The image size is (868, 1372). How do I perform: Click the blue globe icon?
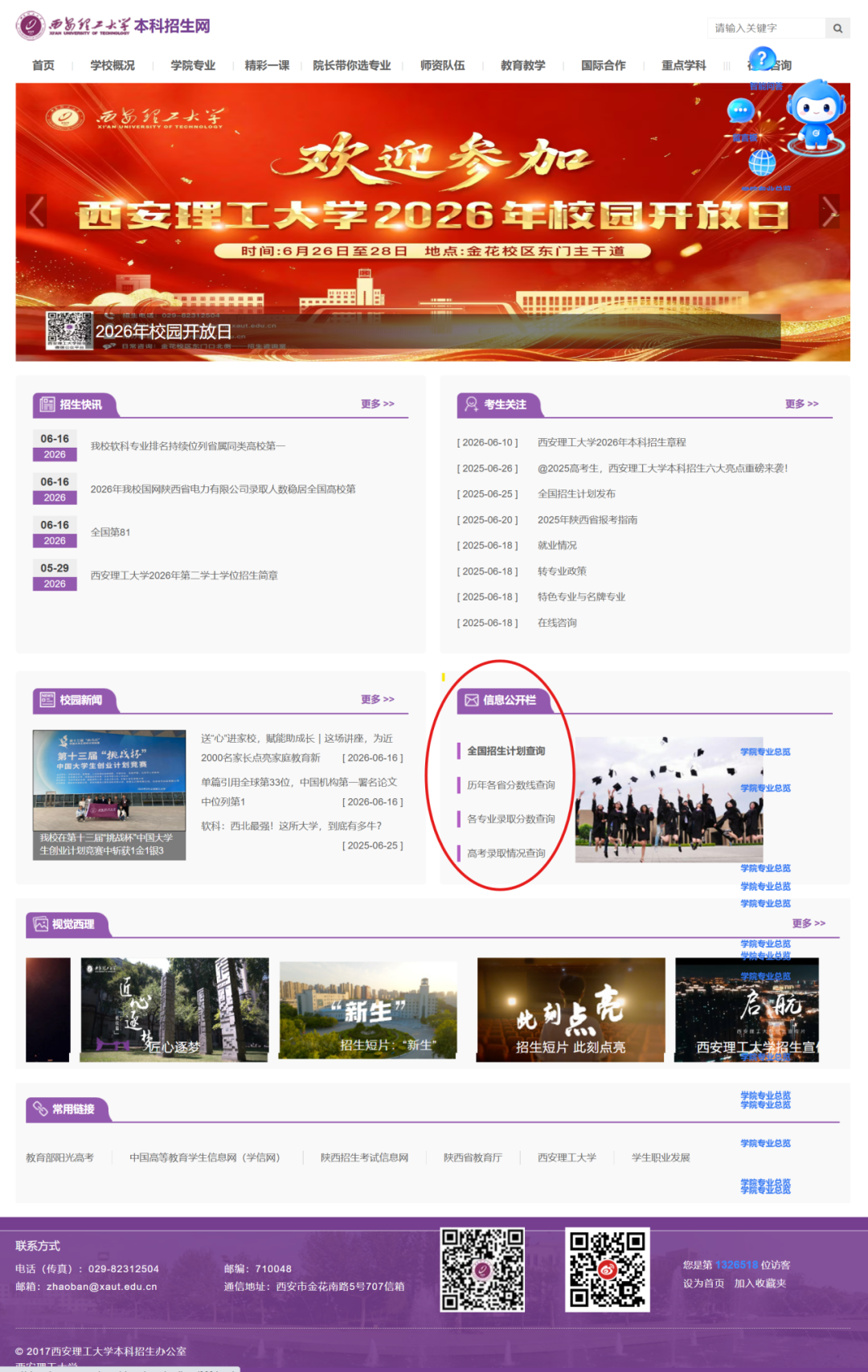click(x=762, y=163)
